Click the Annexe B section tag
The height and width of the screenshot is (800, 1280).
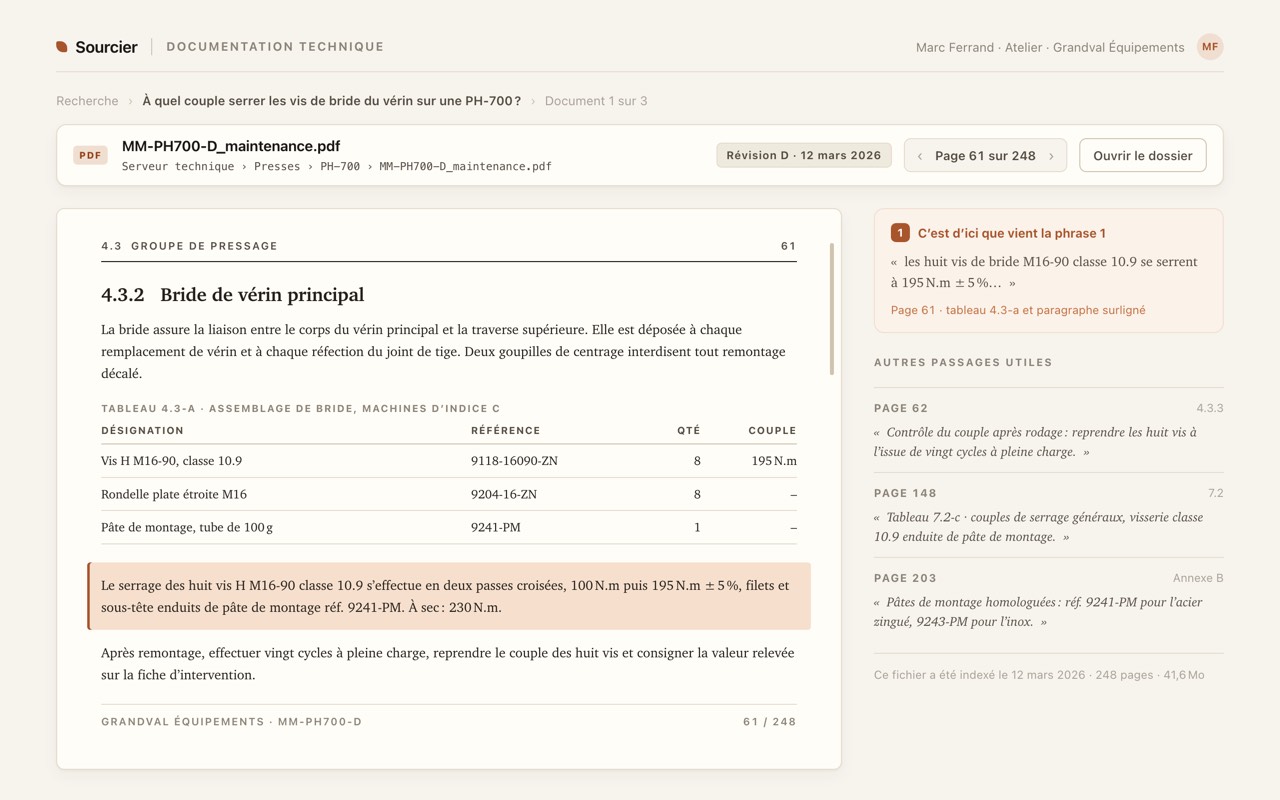tap(1198, 578)
